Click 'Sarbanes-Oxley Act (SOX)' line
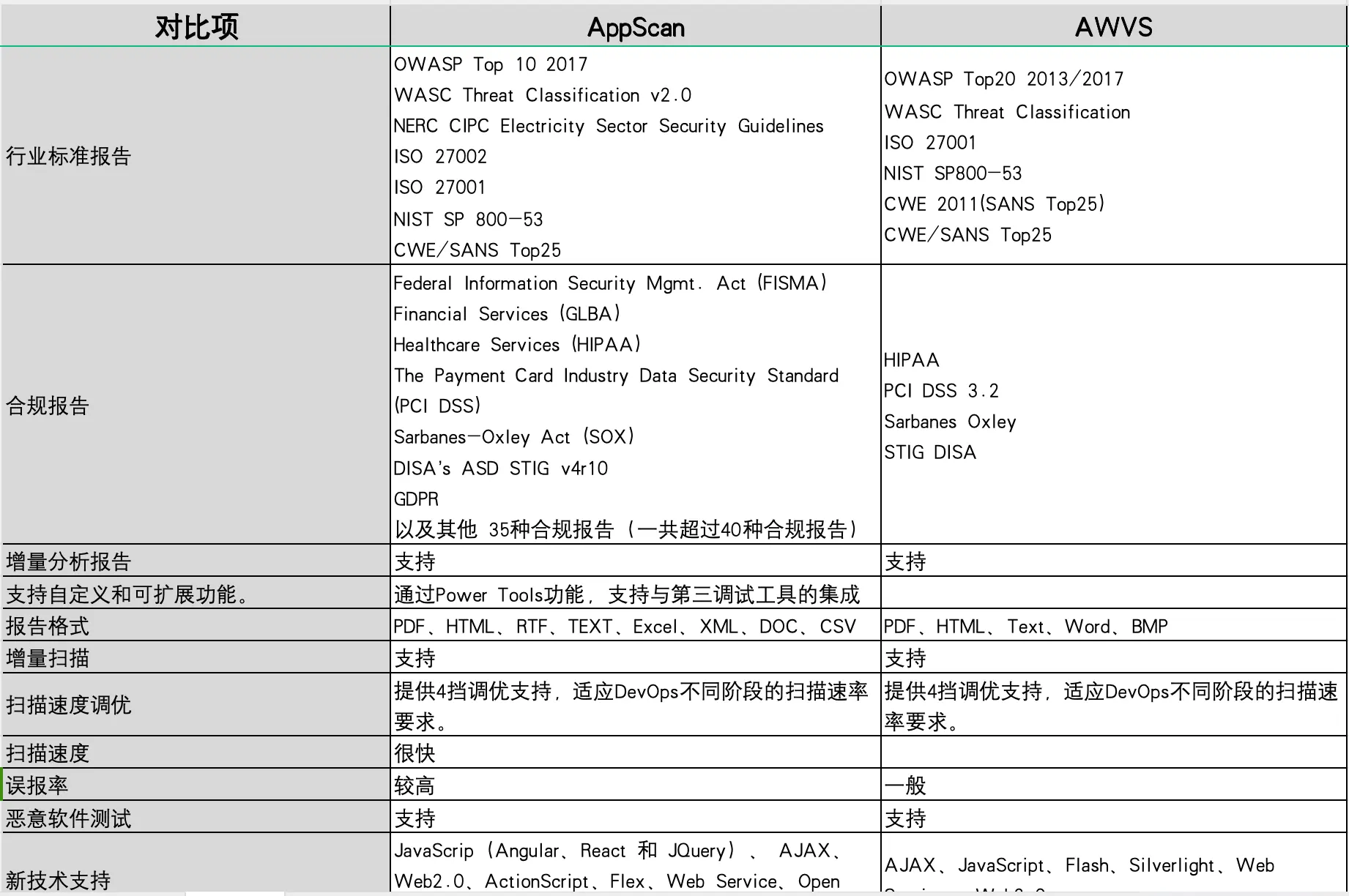 [514, 437]
